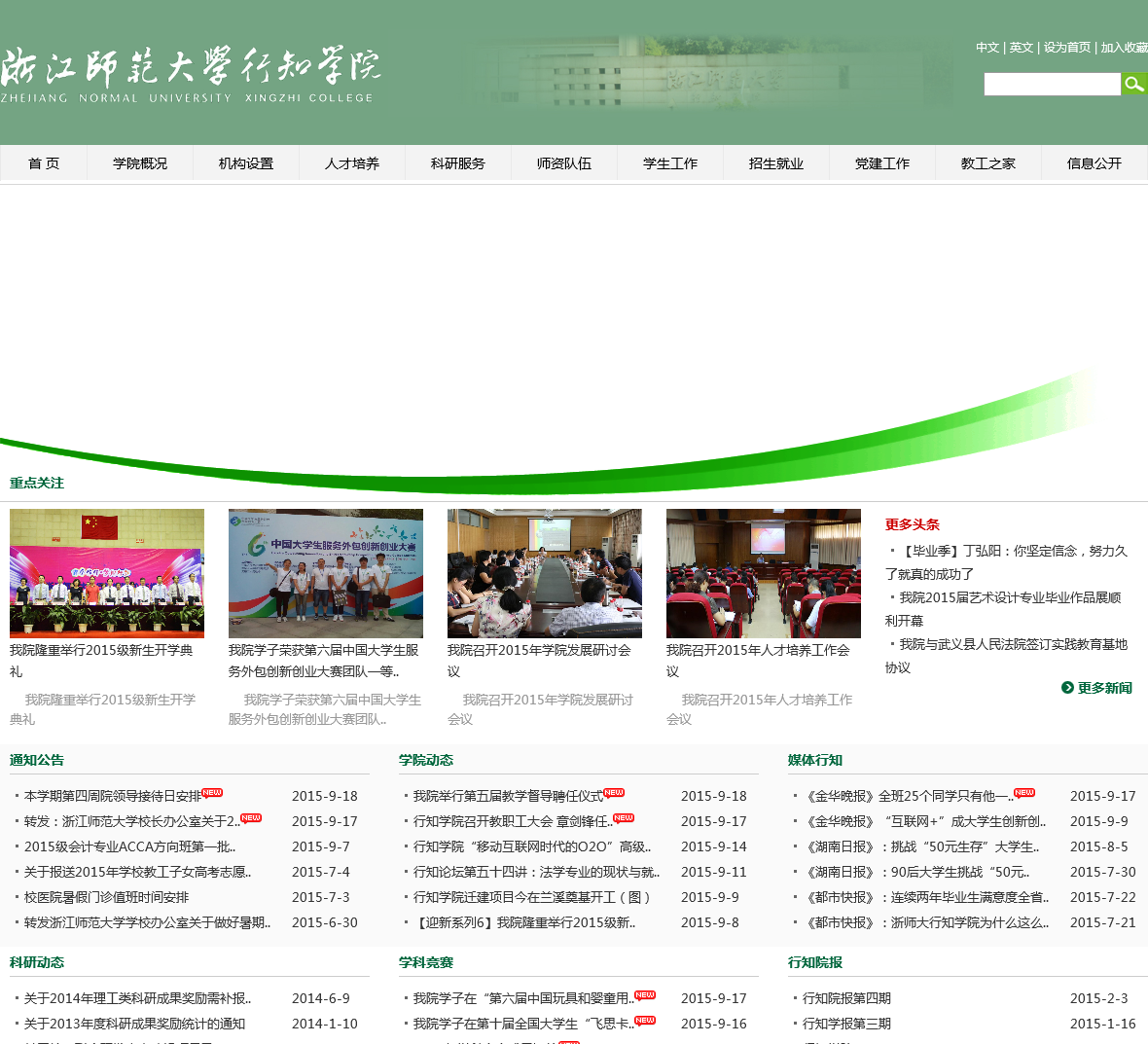Screen dimensions: 1148x1044
Task: Click the college logo banner title
Action: [x=191, y=75]
